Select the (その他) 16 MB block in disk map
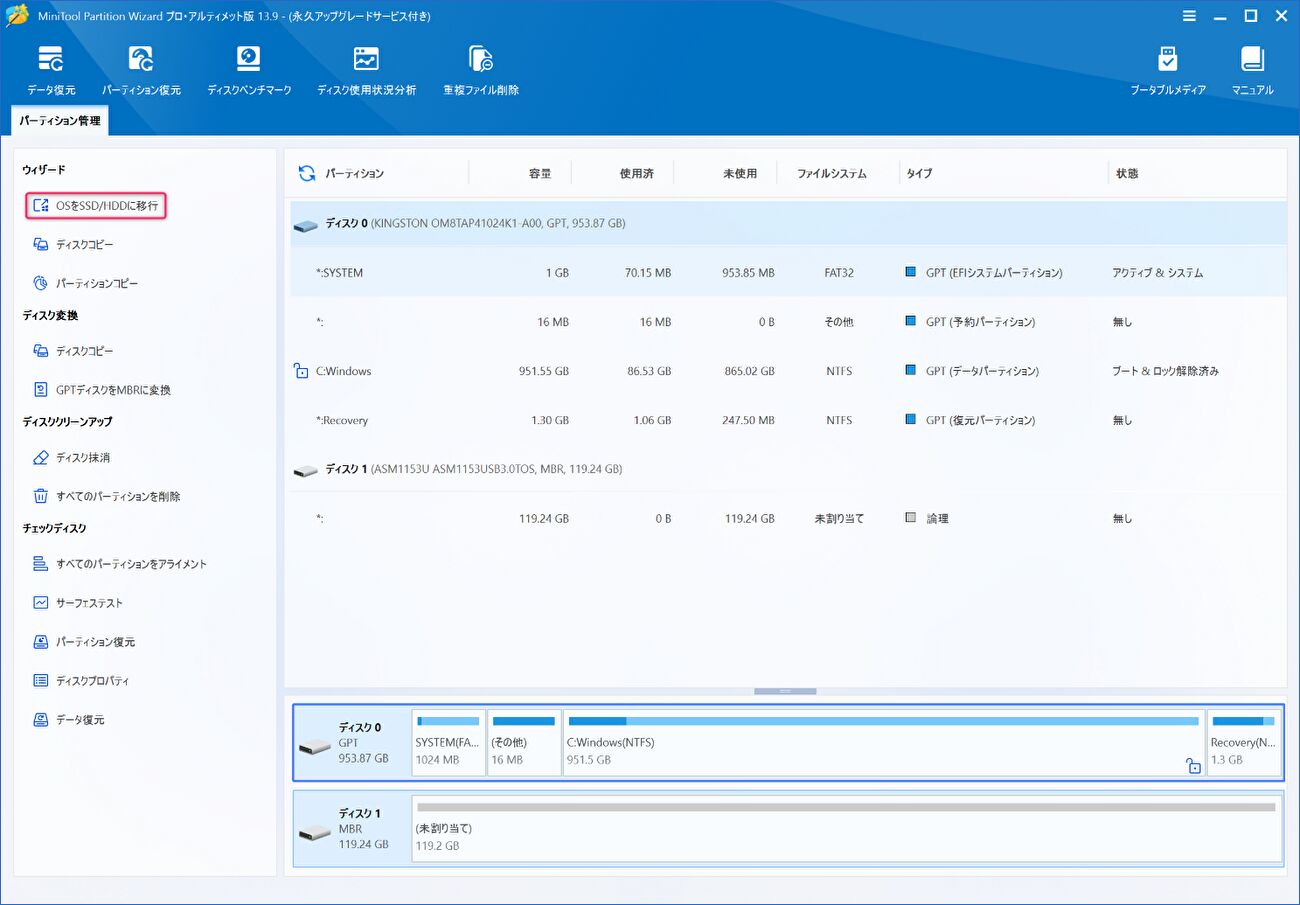 click(524, 743)
